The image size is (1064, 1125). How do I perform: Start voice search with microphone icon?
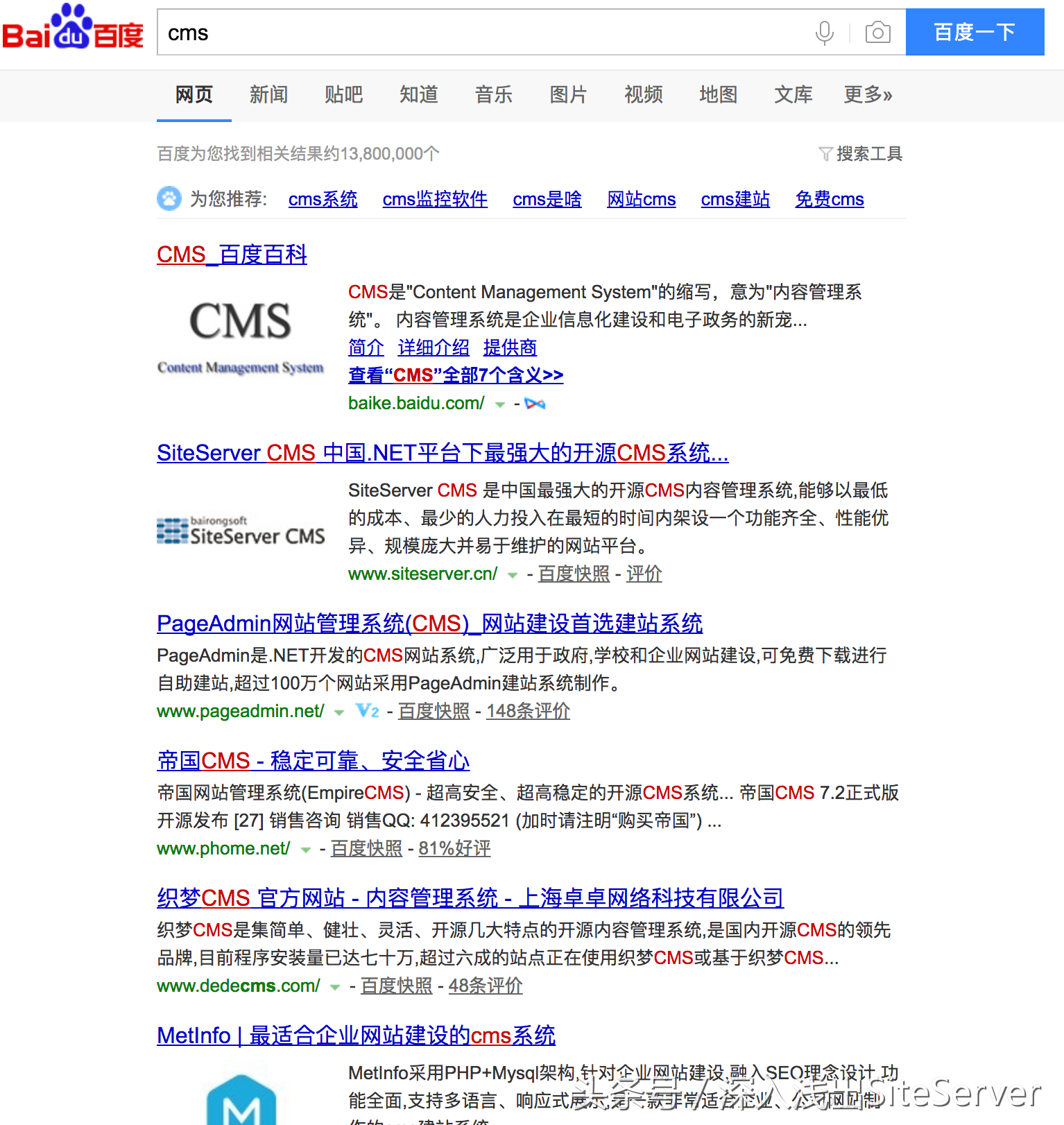point(824,33)
